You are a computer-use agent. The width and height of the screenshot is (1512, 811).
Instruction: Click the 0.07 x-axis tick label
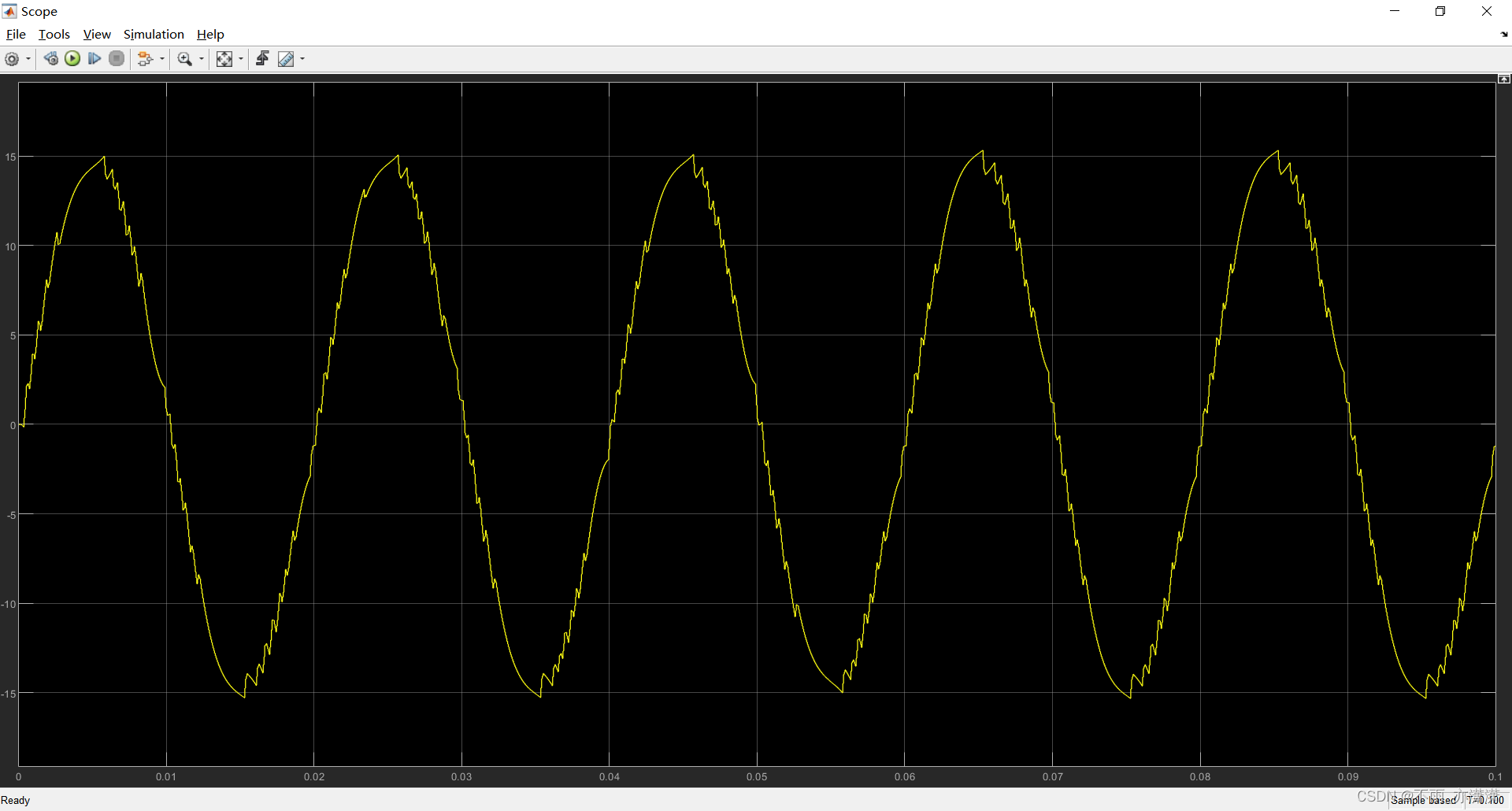[x=1053, y=777]
